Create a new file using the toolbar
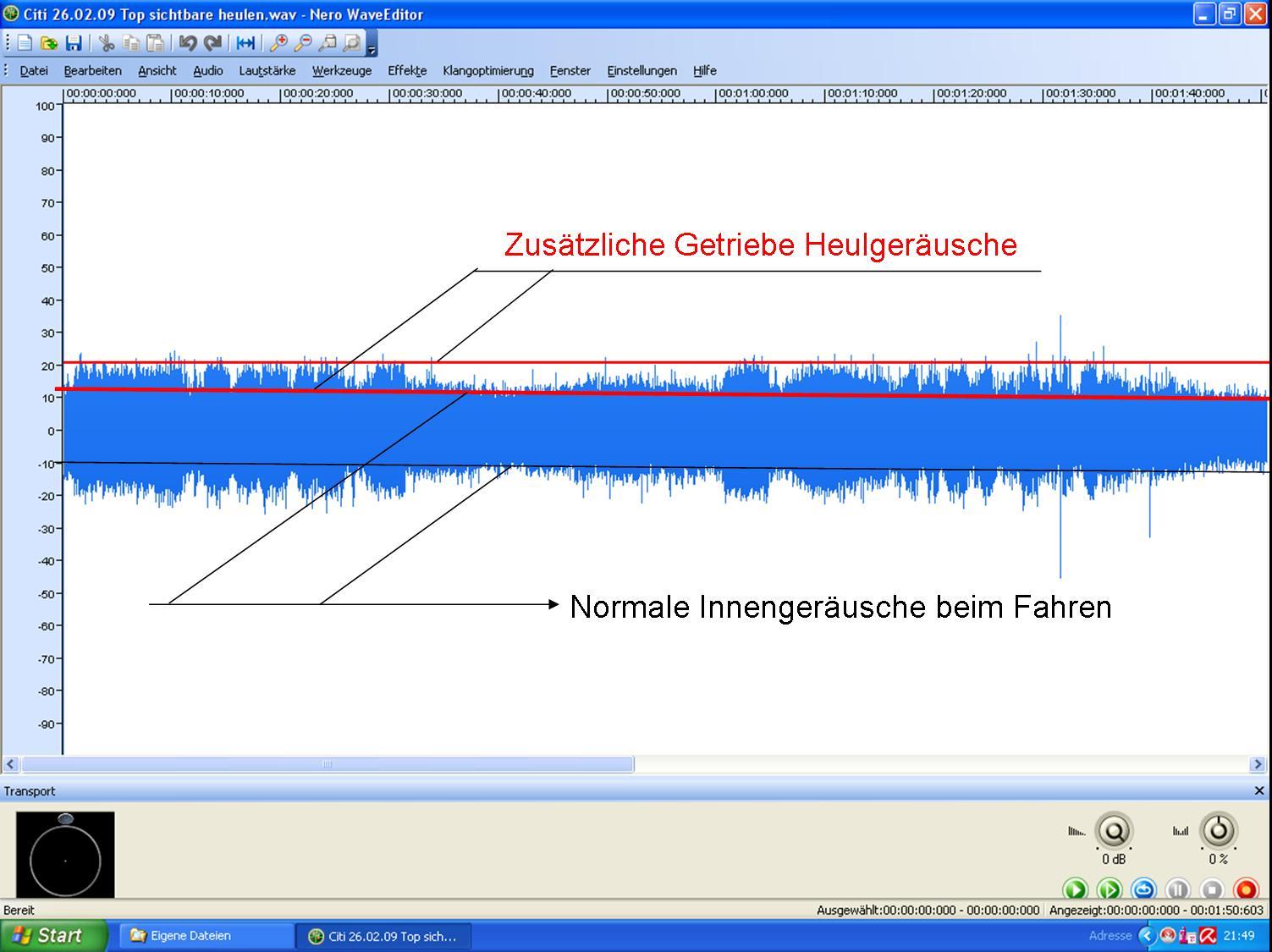This screenshot has width=1272, height=952. (x=25, y=43)
